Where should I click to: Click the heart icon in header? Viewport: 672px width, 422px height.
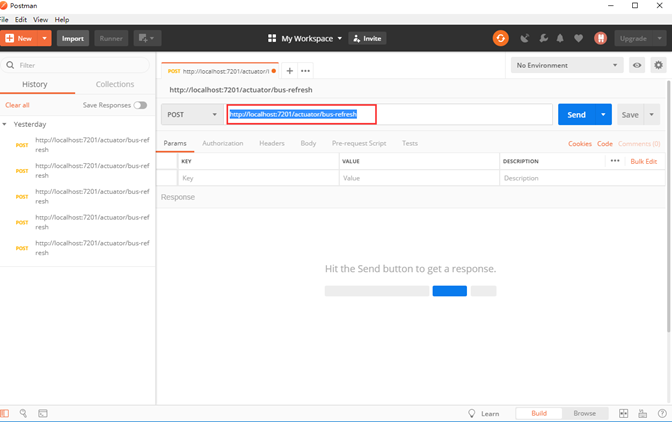coord(578,38)
